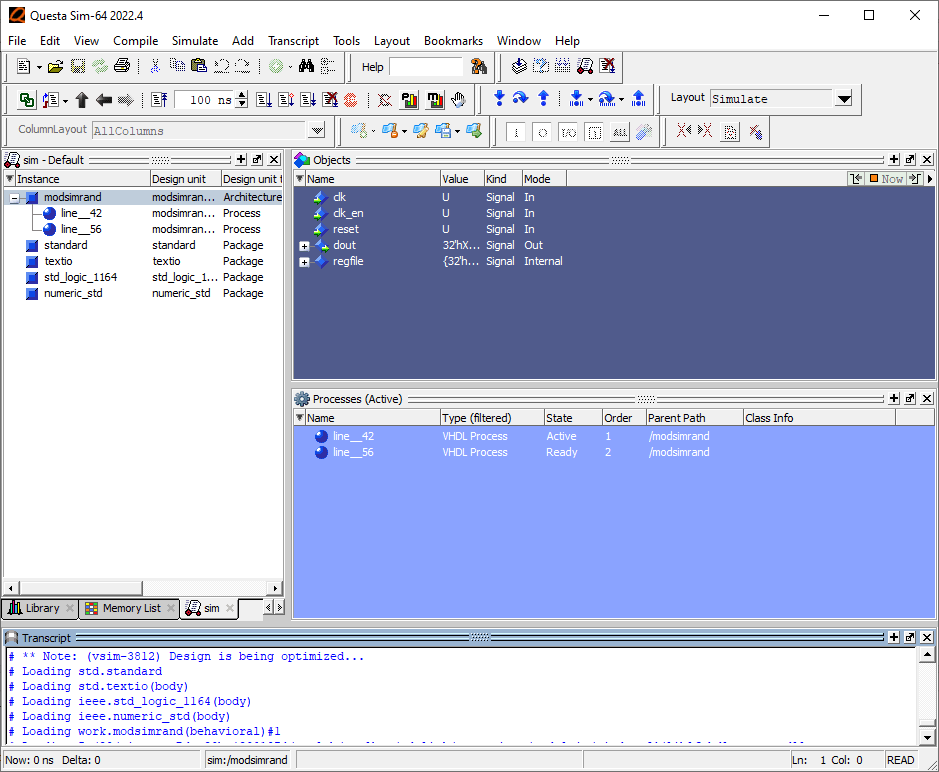Select the line__56 process row
The height and width of the screenshot is (772, 939).
click(x=353, y=453)
